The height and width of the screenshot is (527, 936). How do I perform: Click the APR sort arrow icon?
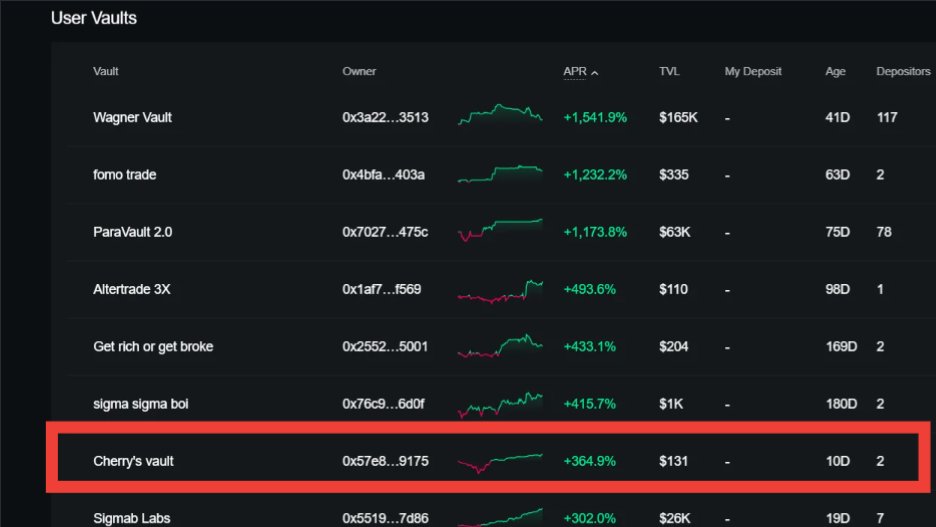(595, 72)
